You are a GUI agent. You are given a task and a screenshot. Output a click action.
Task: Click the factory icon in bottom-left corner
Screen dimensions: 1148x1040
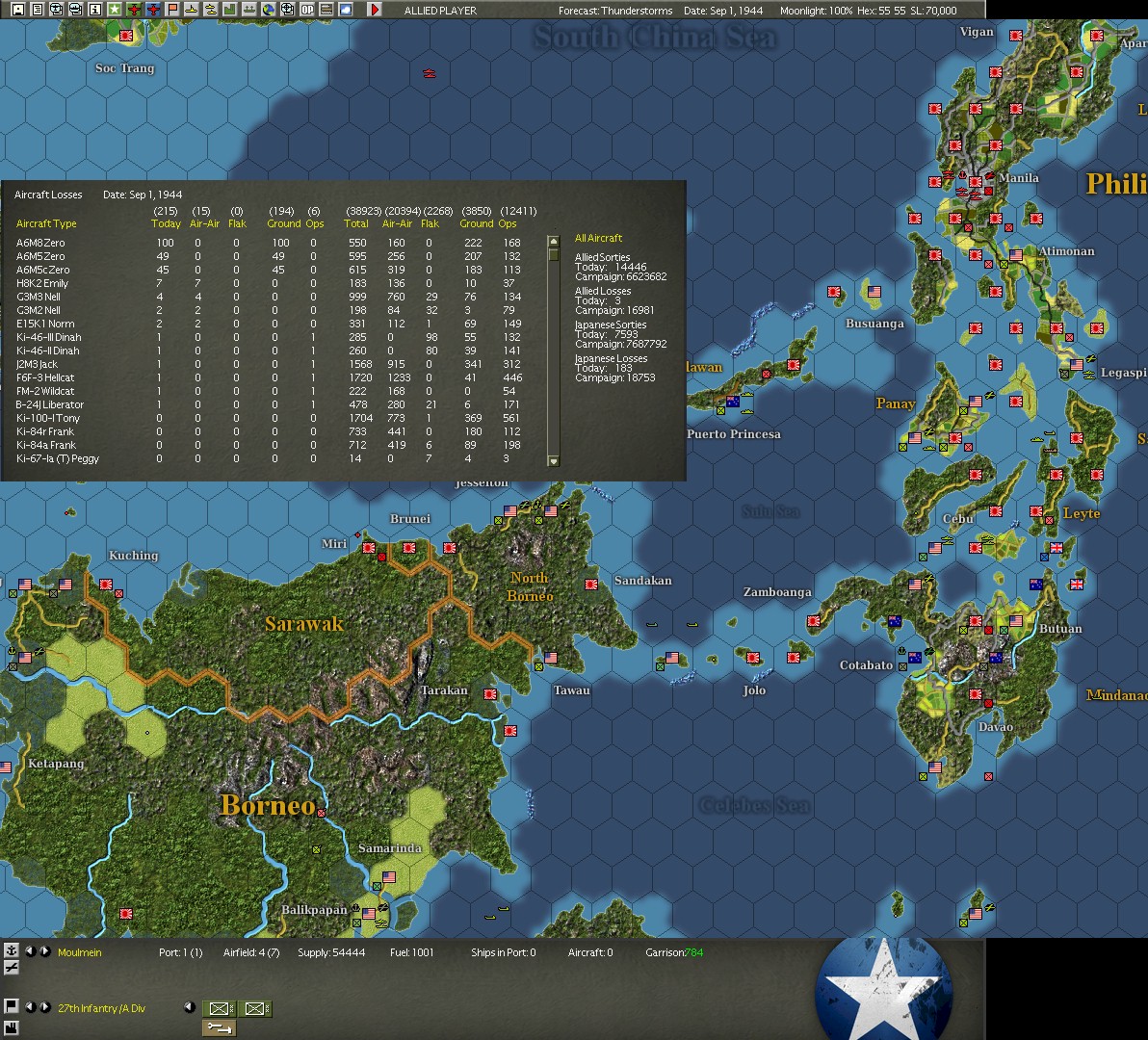11,1027
